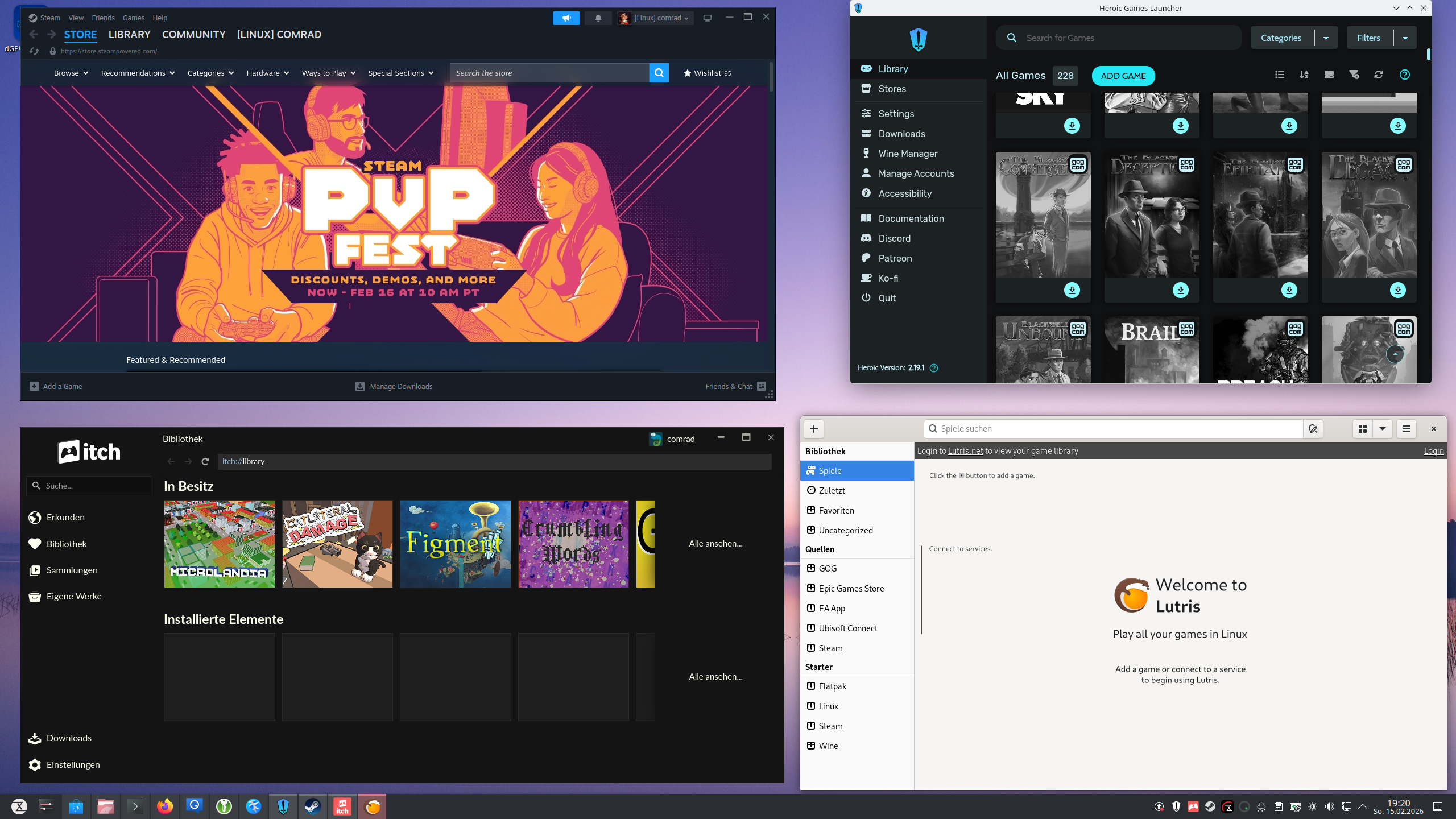The height and width of the screenshot is (819, 1456).
Task: Click Lutris.net login link
Action: tap(965, 451)
